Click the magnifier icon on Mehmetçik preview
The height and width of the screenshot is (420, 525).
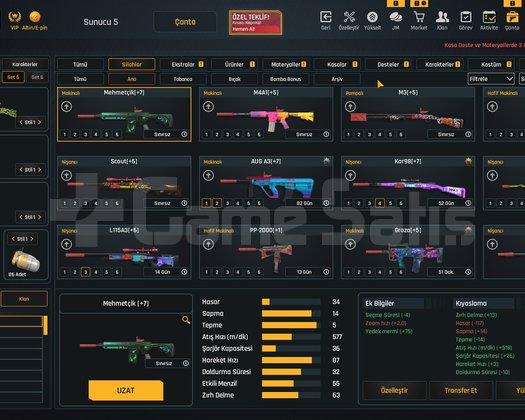tap(186, 320)
